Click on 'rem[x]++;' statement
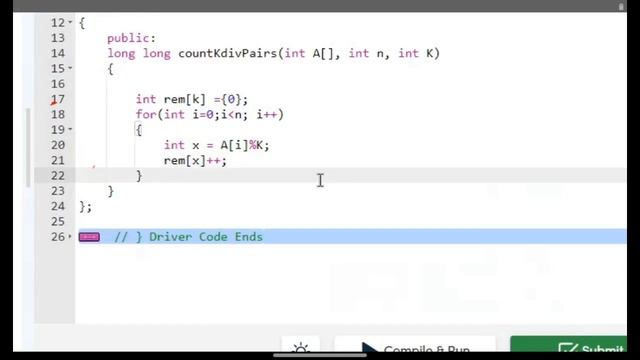This screenshot has height=360, width=640. [x=195, y=160]
